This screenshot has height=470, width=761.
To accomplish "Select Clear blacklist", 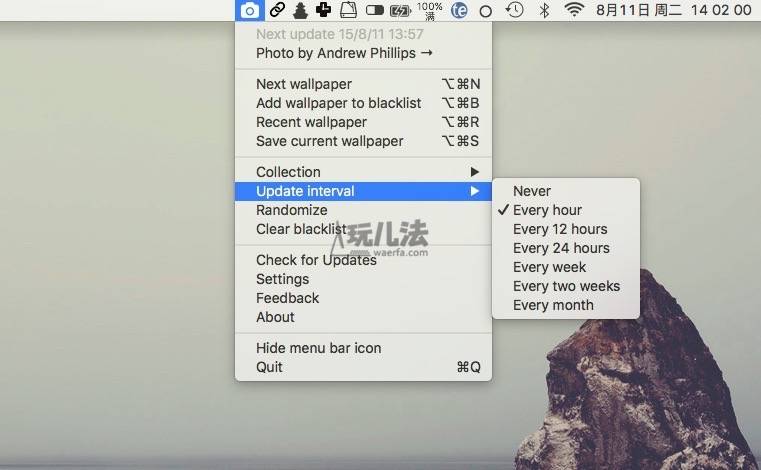I will [x=364, y=229].
